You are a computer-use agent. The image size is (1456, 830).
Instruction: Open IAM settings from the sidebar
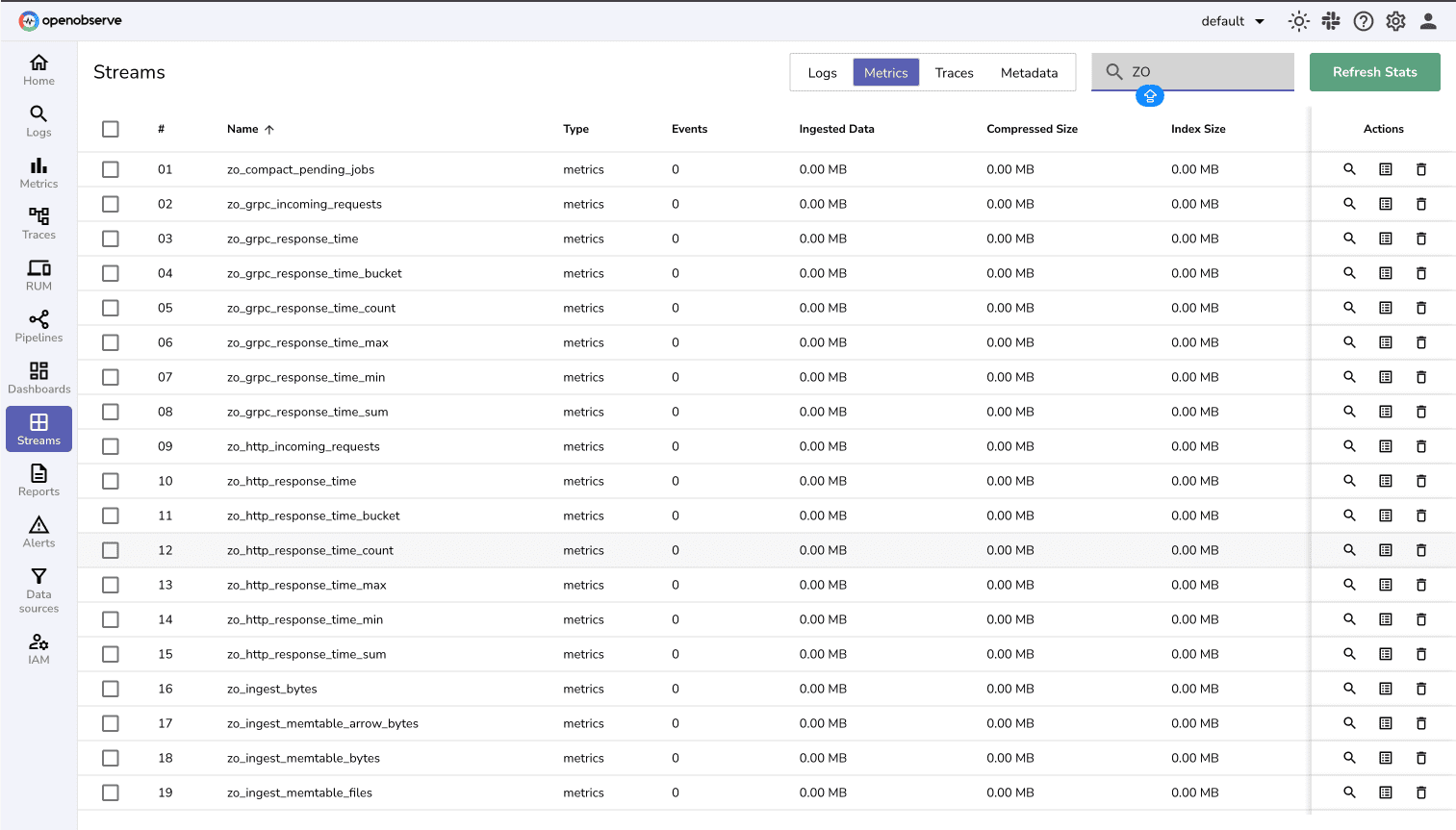[38, 645]
